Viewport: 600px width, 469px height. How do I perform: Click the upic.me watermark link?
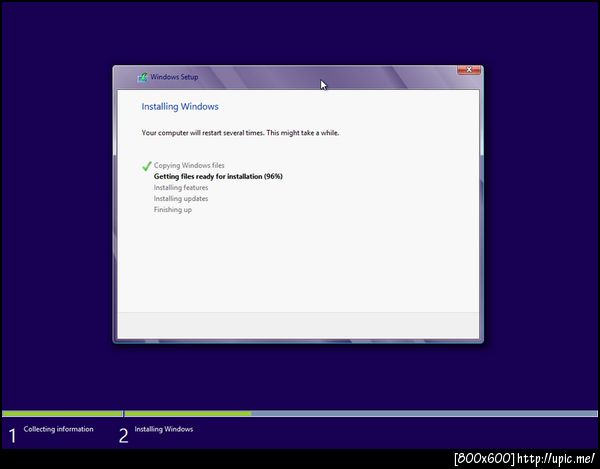(556, 458)
